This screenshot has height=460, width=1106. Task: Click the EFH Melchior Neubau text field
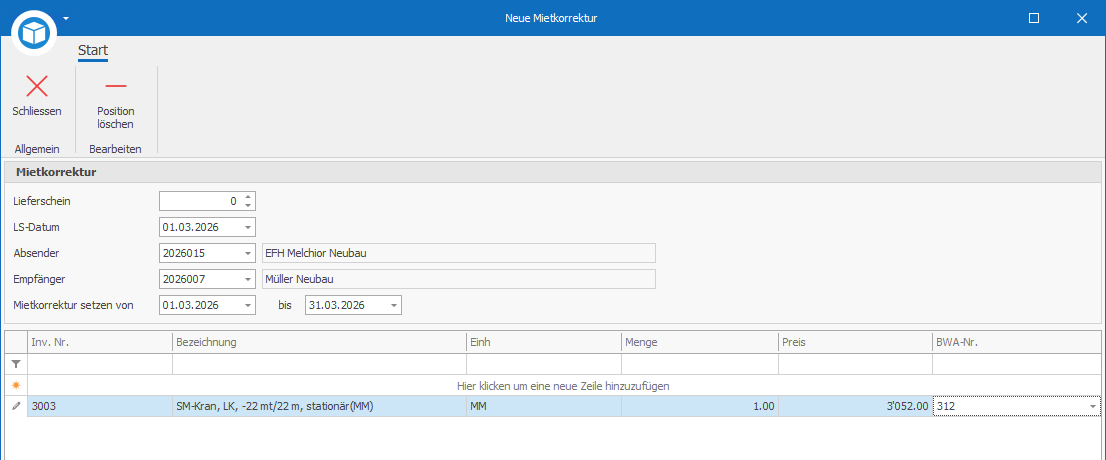pyautogui.click(x=458, y=253)
